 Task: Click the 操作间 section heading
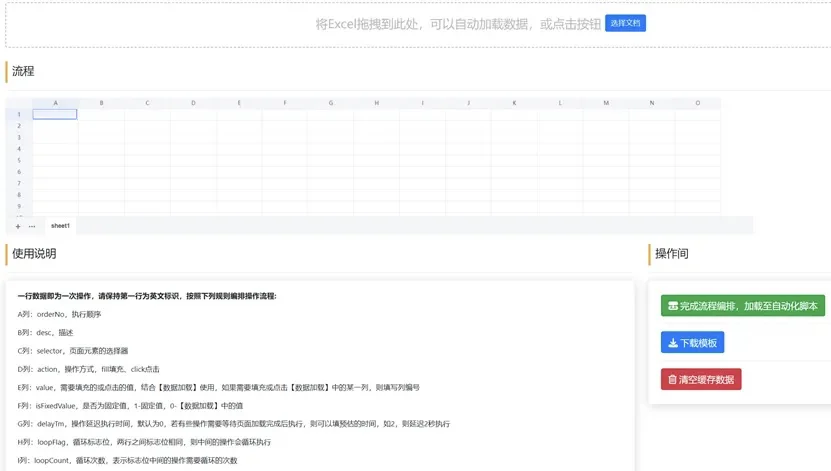click(x=671, y=253)
